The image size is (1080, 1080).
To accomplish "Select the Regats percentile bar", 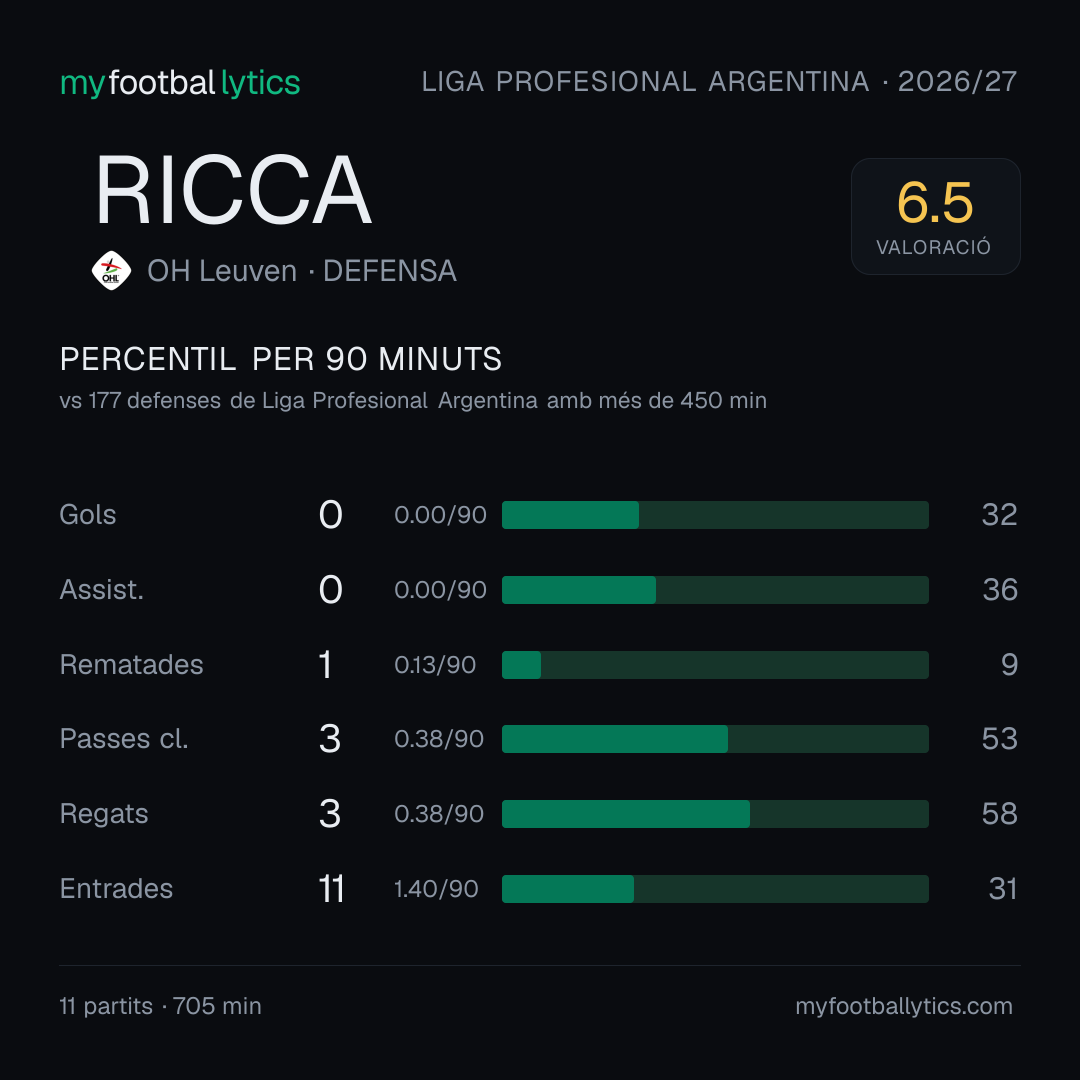I will click(715, 814).
